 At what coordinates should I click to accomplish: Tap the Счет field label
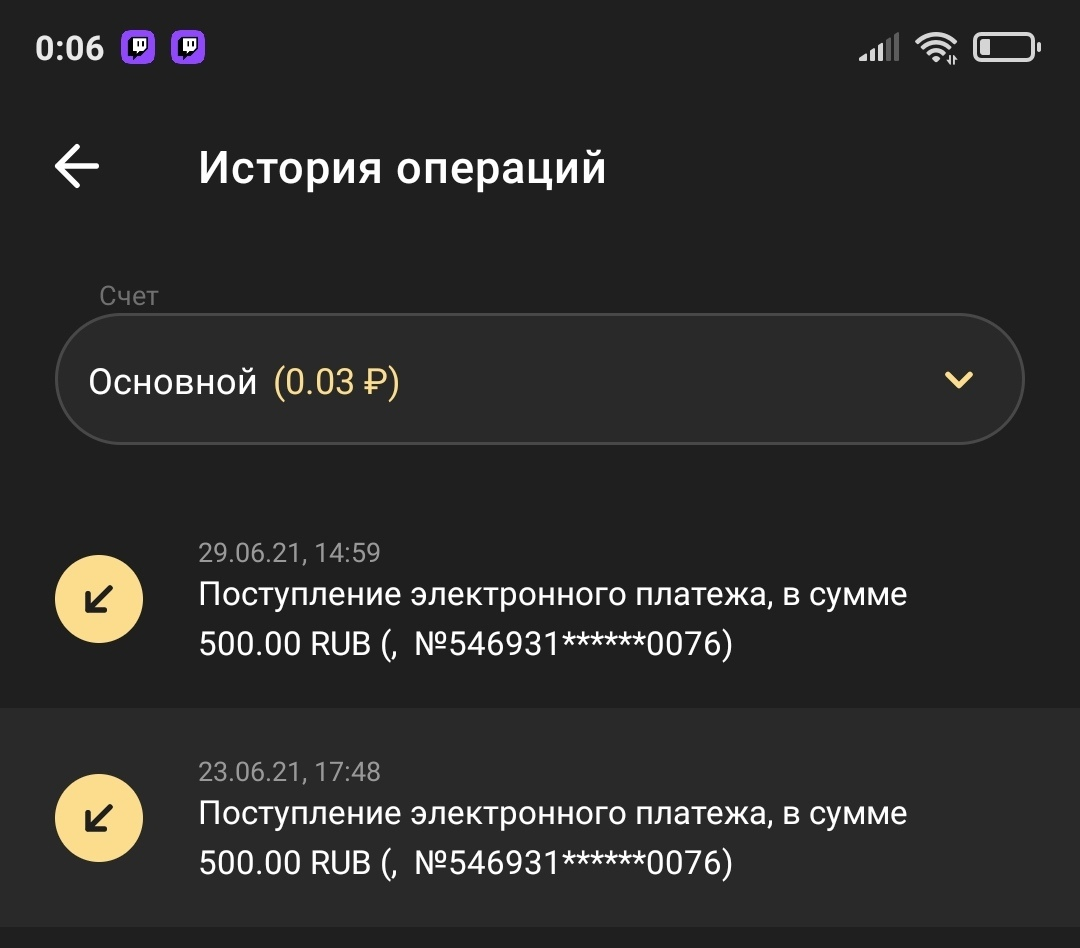129,296
